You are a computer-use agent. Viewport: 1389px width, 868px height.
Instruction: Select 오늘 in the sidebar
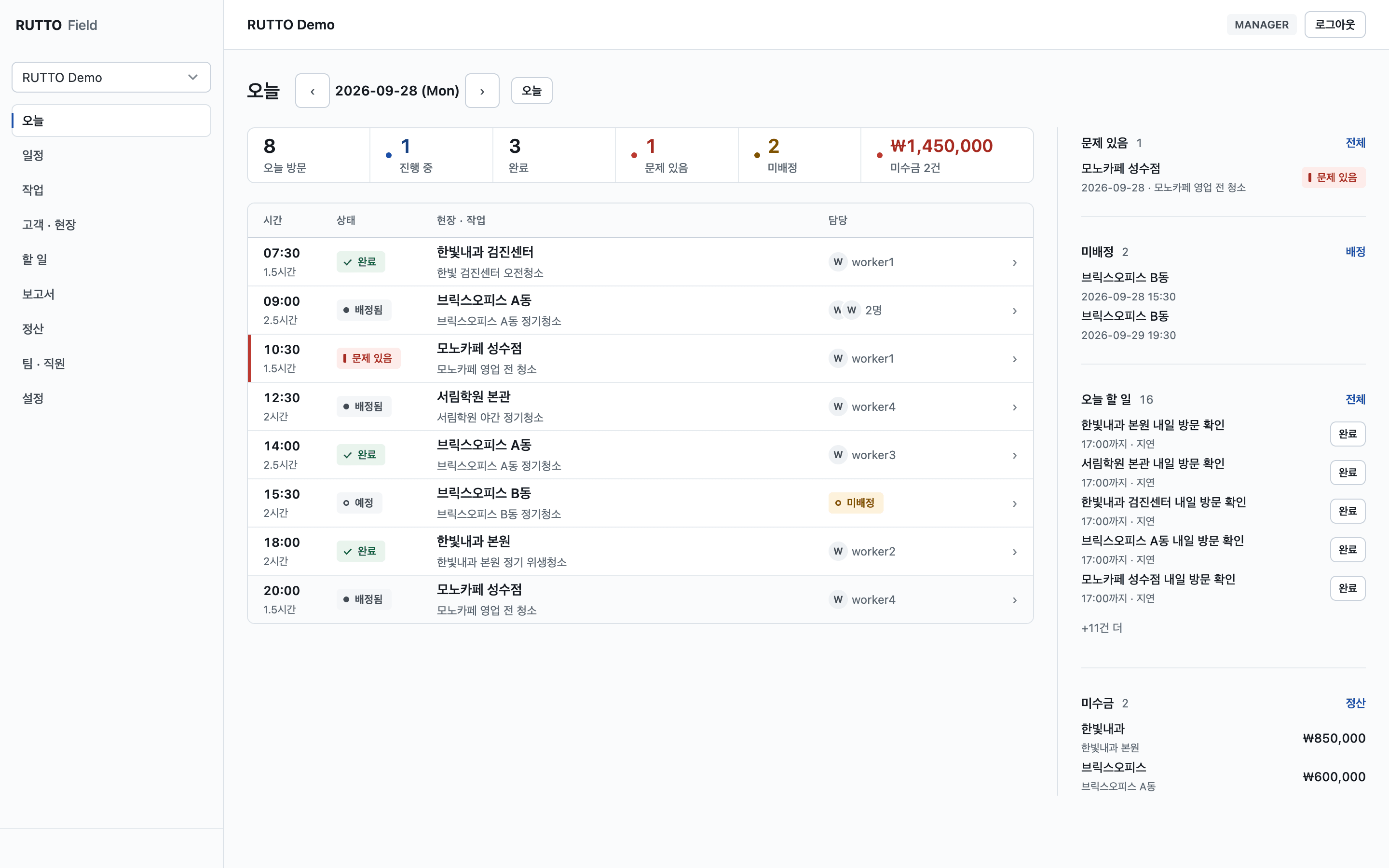coord(111,121)
